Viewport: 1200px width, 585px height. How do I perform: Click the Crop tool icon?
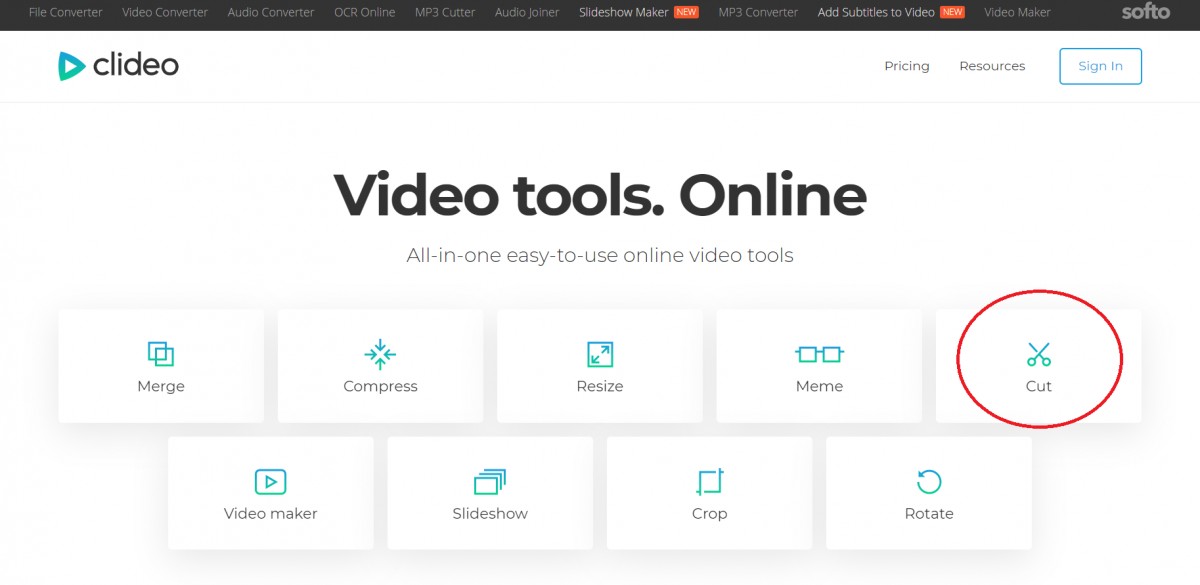click(x=709, y=482)
